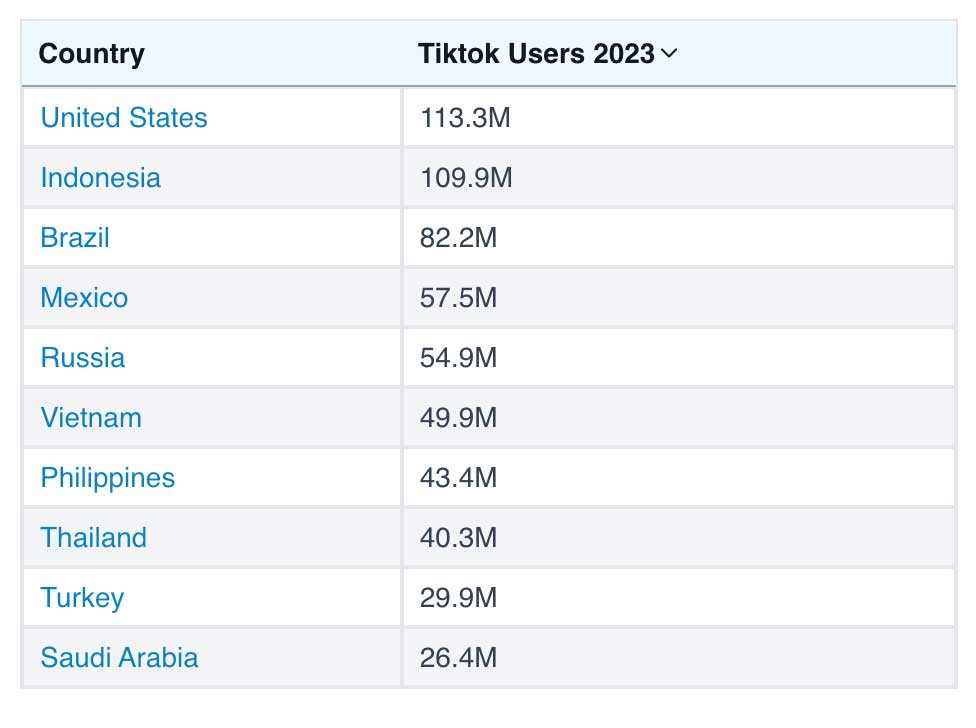Click the Country column header
Viewport: 976px width, 728px height.
tap(92, 54)
